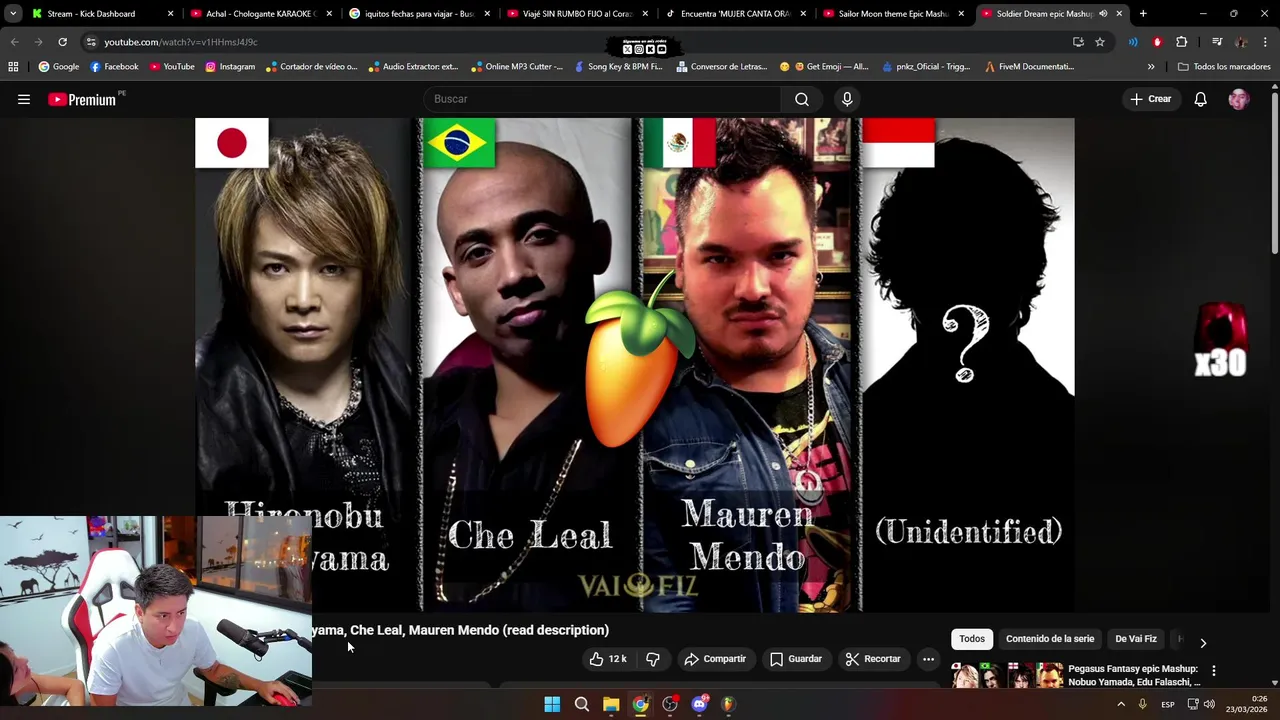
Task: Open Online MP3 Cutter bookmark
Action: (516, 67)
